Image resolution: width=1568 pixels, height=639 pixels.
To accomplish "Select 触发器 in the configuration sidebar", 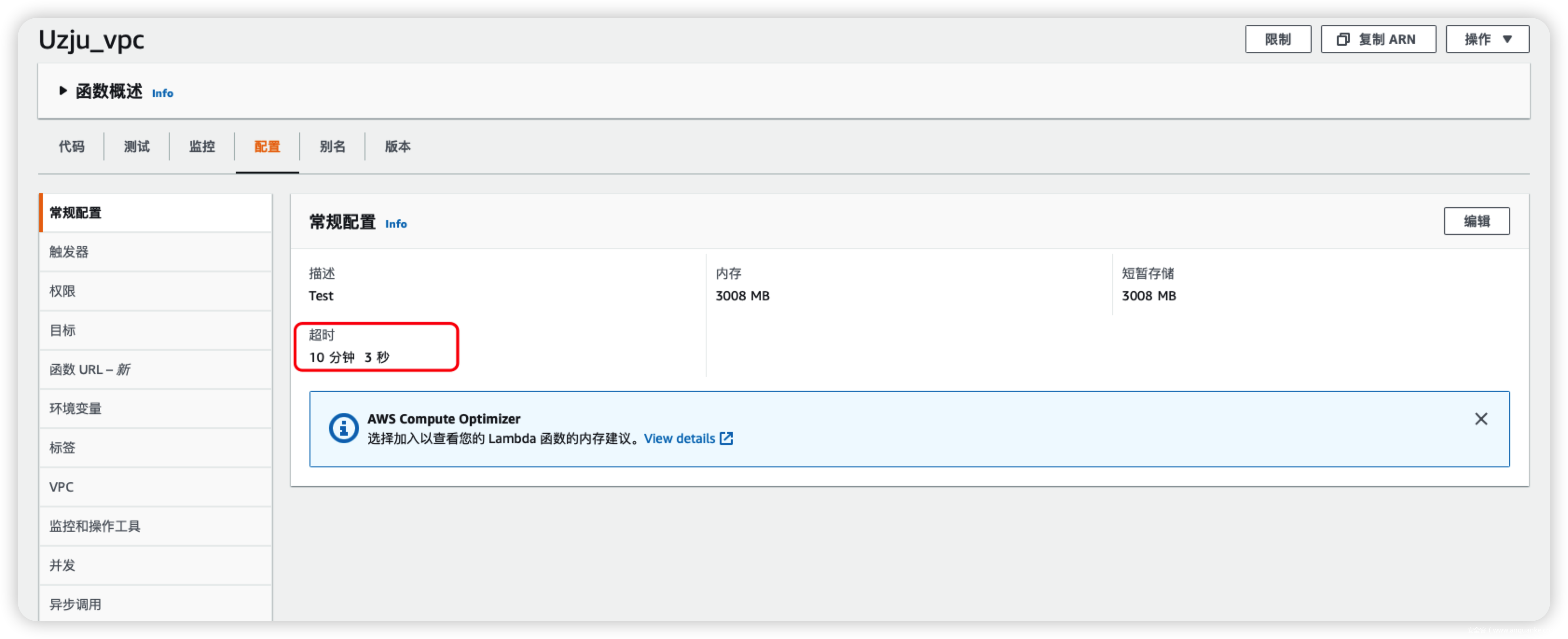I will click(69, 252).
